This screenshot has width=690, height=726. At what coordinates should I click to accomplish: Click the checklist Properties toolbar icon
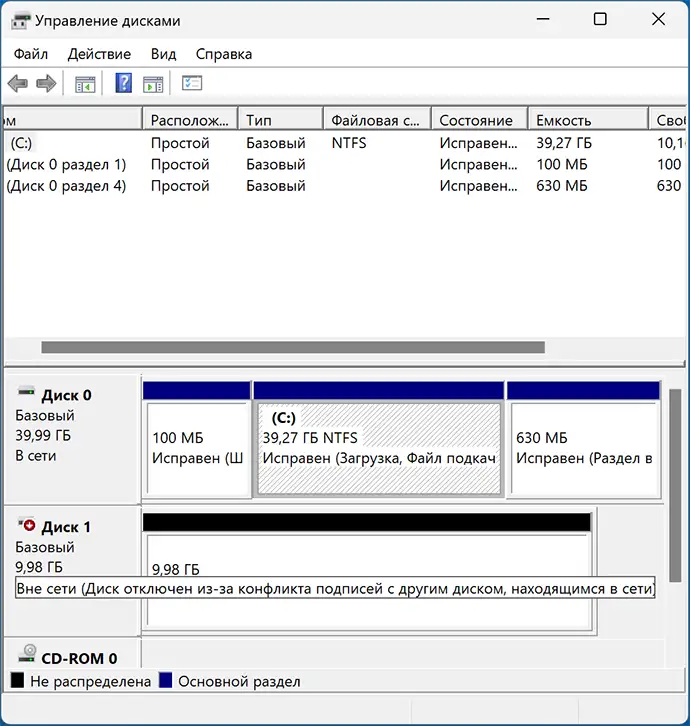[192, 83]
